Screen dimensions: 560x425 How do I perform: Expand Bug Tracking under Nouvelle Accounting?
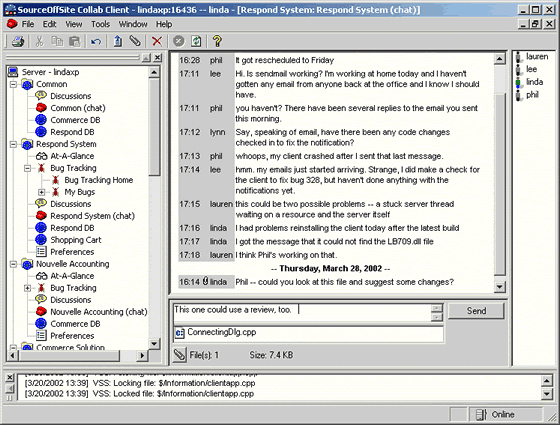point(28,288)
